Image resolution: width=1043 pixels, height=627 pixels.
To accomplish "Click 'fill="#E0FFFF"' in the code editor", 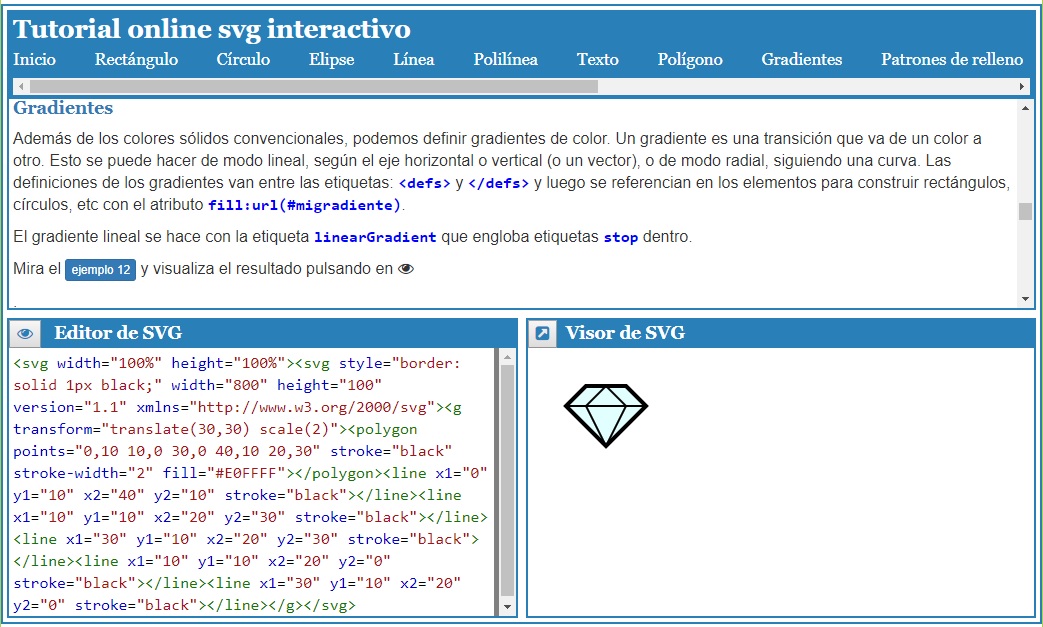I will pos(225,473).
